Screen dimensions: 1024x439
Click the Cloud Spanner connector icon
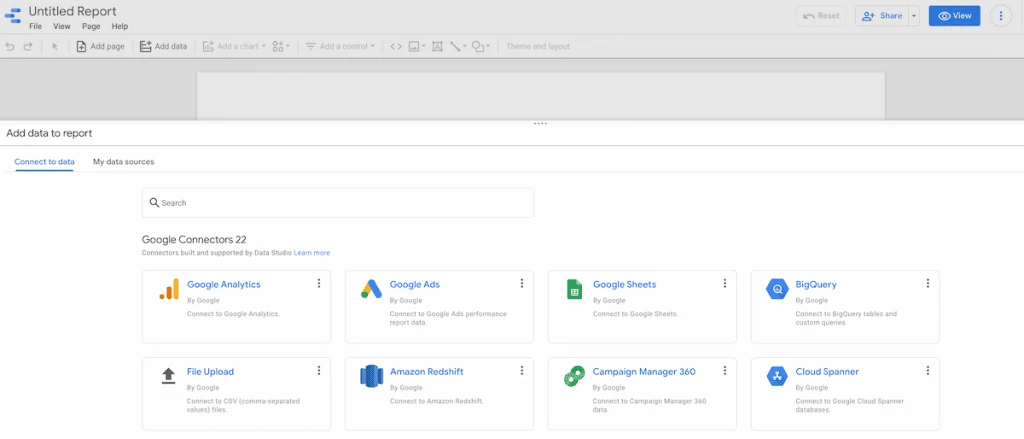click(x=777, y=376)
